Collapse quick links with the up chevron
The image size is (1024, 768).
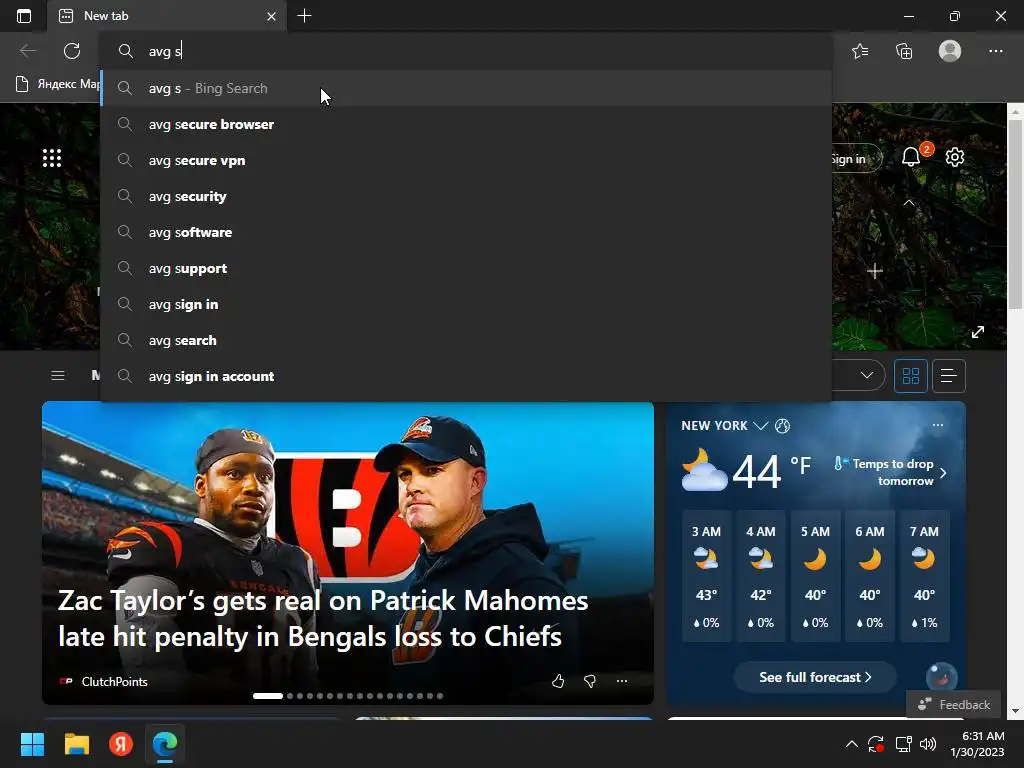tap(908, 203)
